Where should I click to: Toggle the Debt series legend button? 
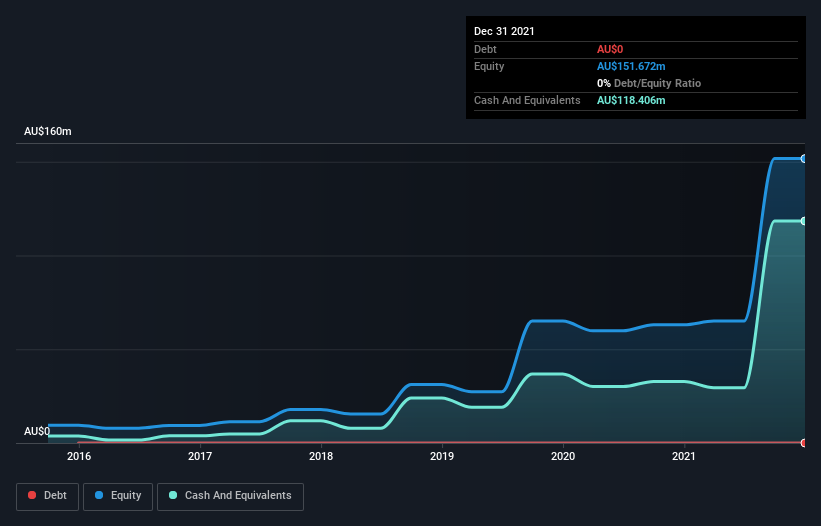pyautogui.click(x=48, y=496)
